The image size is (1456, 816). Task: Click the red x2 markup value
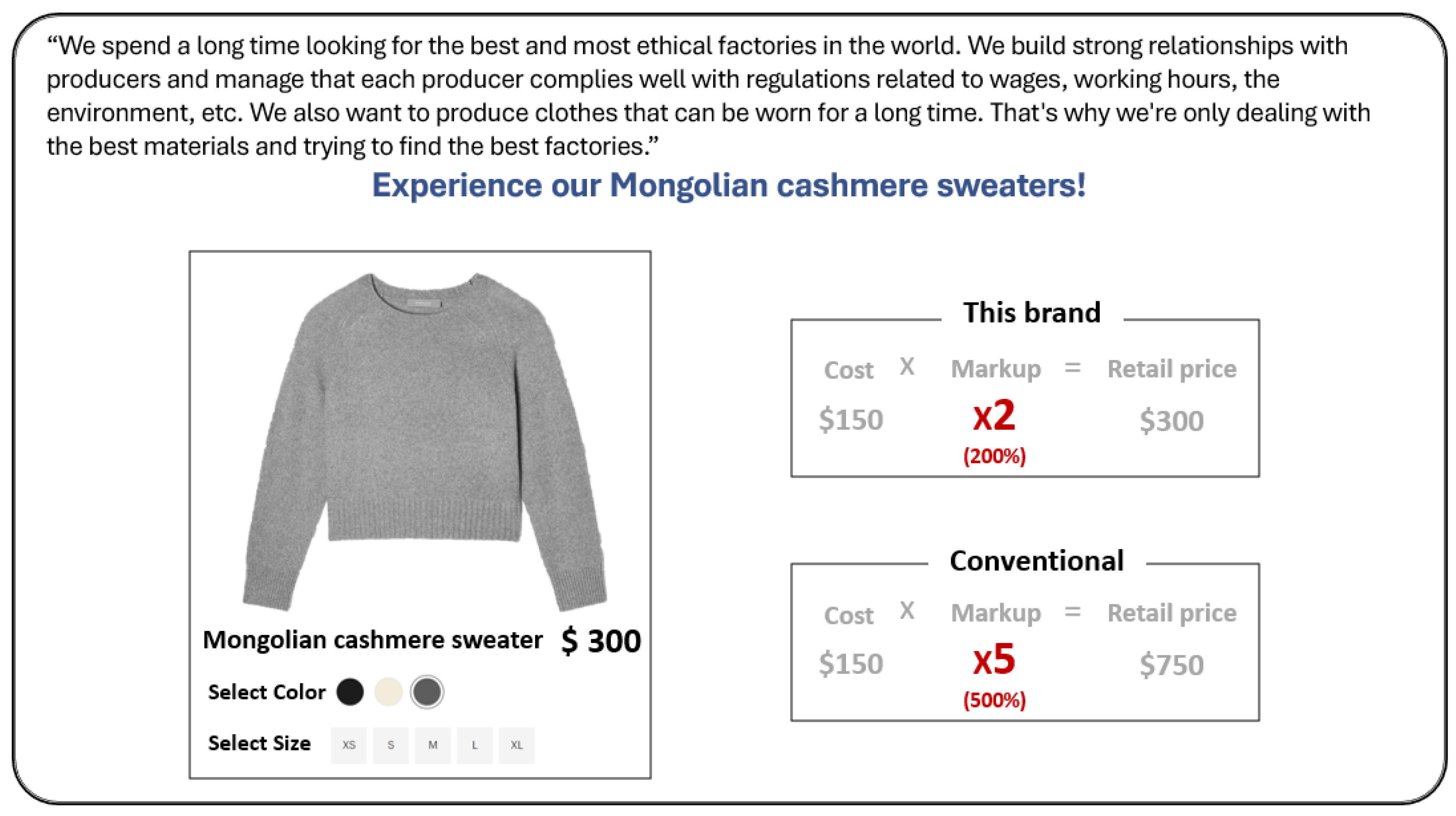click(994, 415)
